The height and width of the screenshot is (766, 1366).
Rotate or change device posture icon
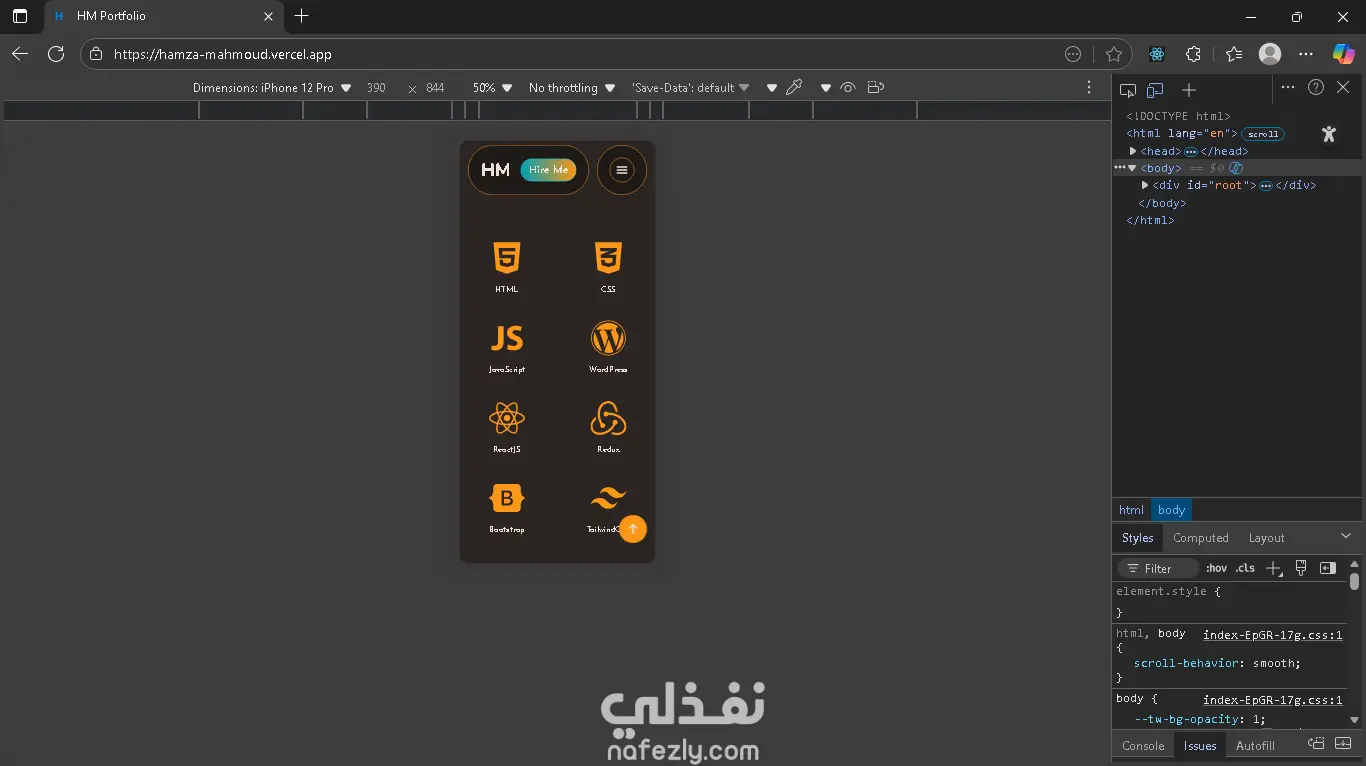876,88
